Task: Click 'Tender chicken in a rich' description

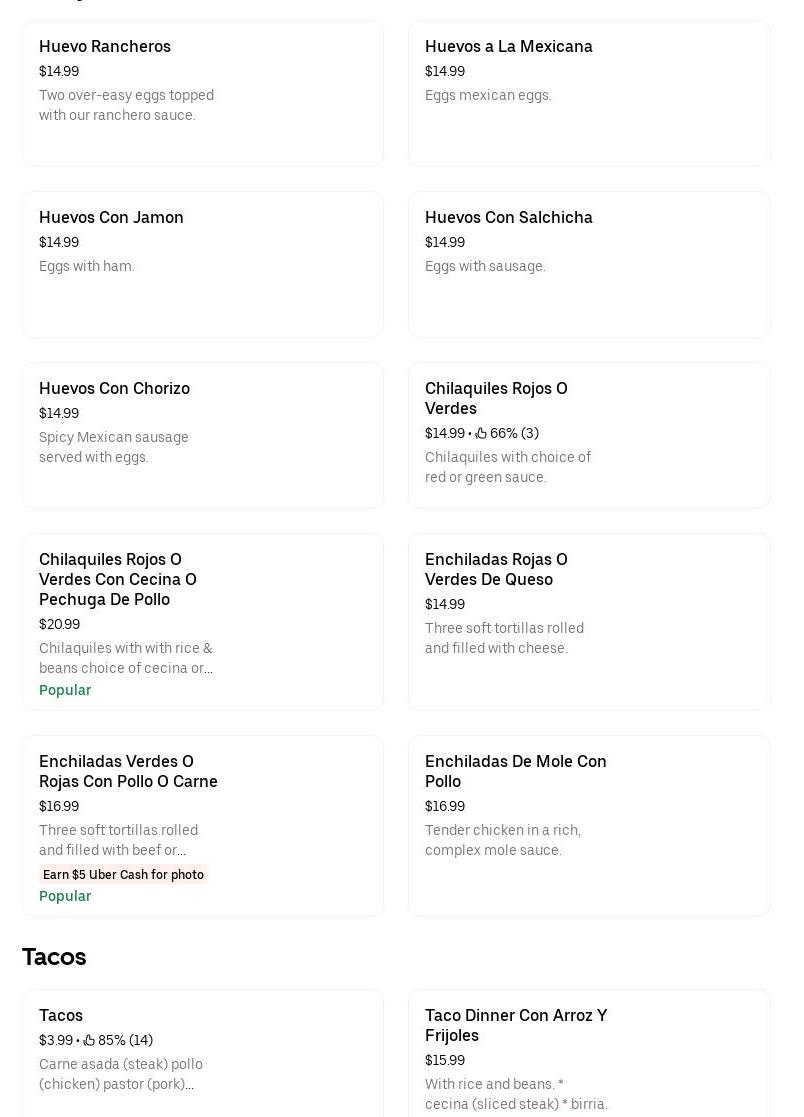Action: coord(503,840)
